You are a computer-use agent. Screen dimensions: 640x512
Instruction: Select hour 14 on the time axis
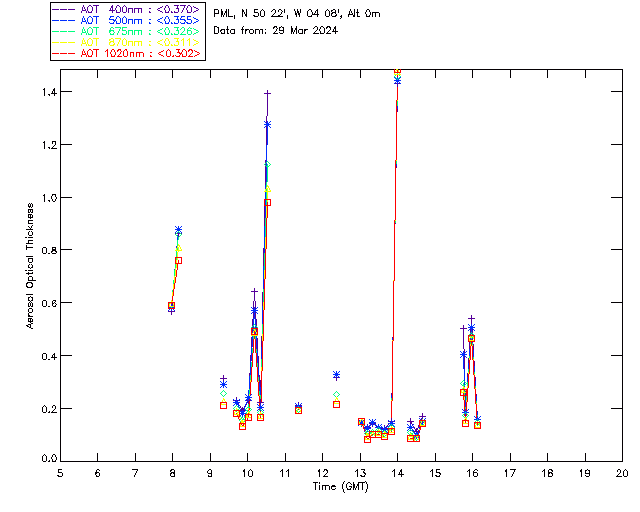coord(398,473)
